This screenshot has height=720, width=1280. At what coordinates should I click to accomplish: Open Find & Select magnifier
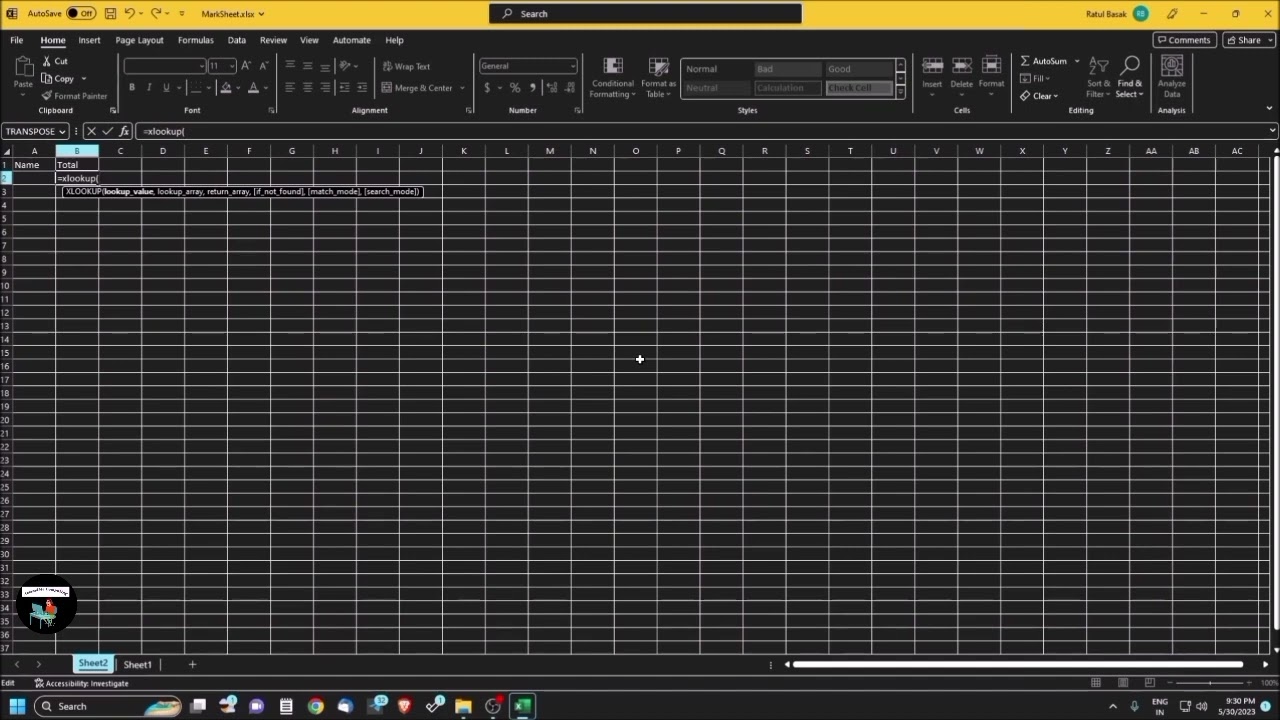click(x=1130, y=77)
